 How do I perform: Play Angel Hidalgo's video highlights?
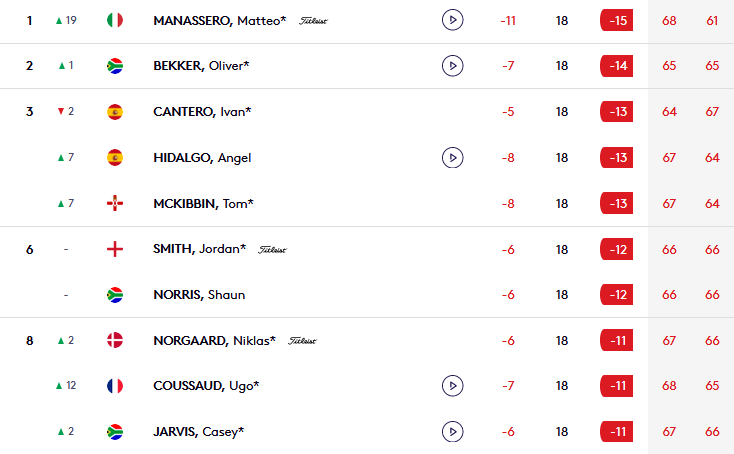tap(452, 157)
